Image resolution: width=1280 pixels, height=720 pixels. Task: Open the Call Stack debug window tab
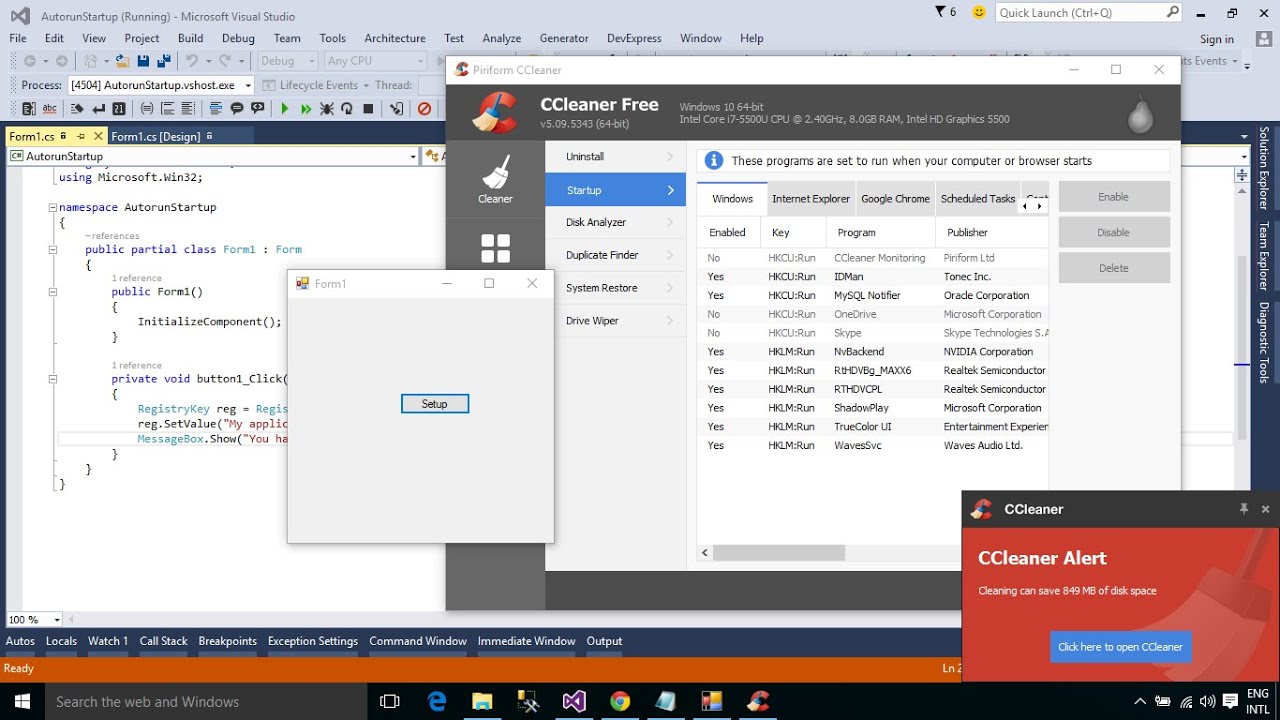click(164, 641)
